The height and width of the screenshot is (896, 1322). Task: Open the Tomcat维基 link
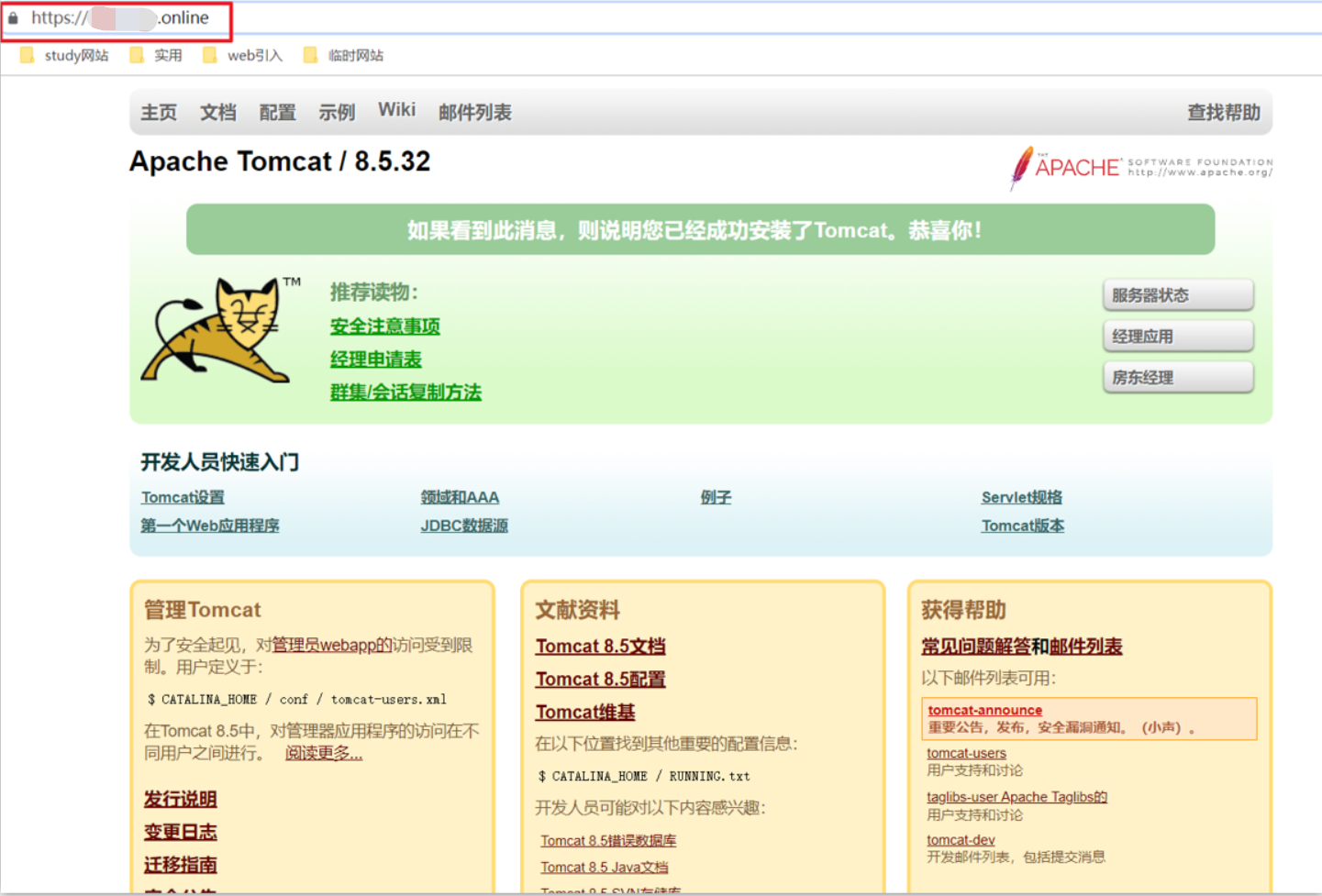(x=585, y=713)
